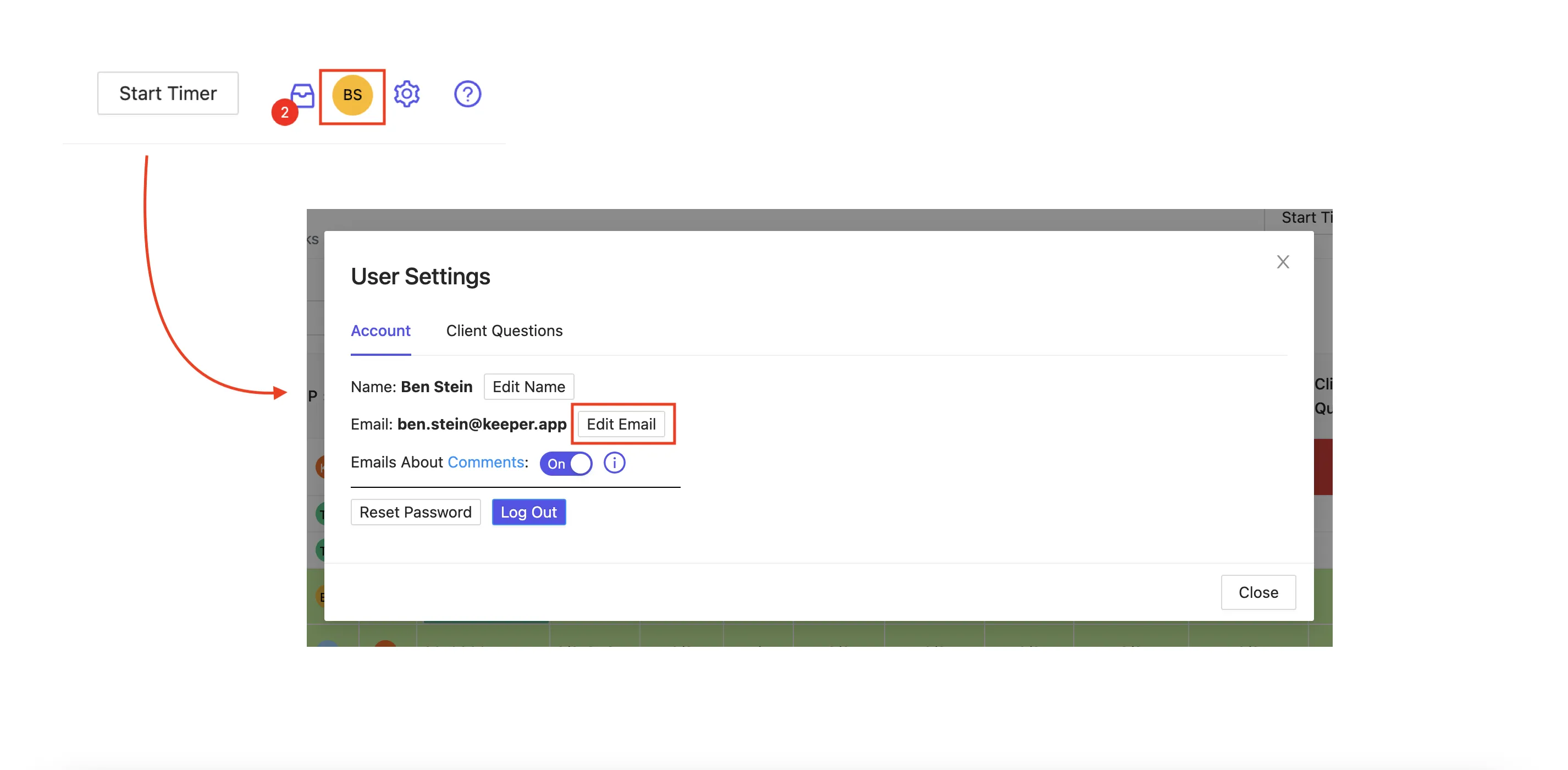This screenshot has height=770, width=1568.
Task: Open the help question mark icon
Action: point(467,95)
